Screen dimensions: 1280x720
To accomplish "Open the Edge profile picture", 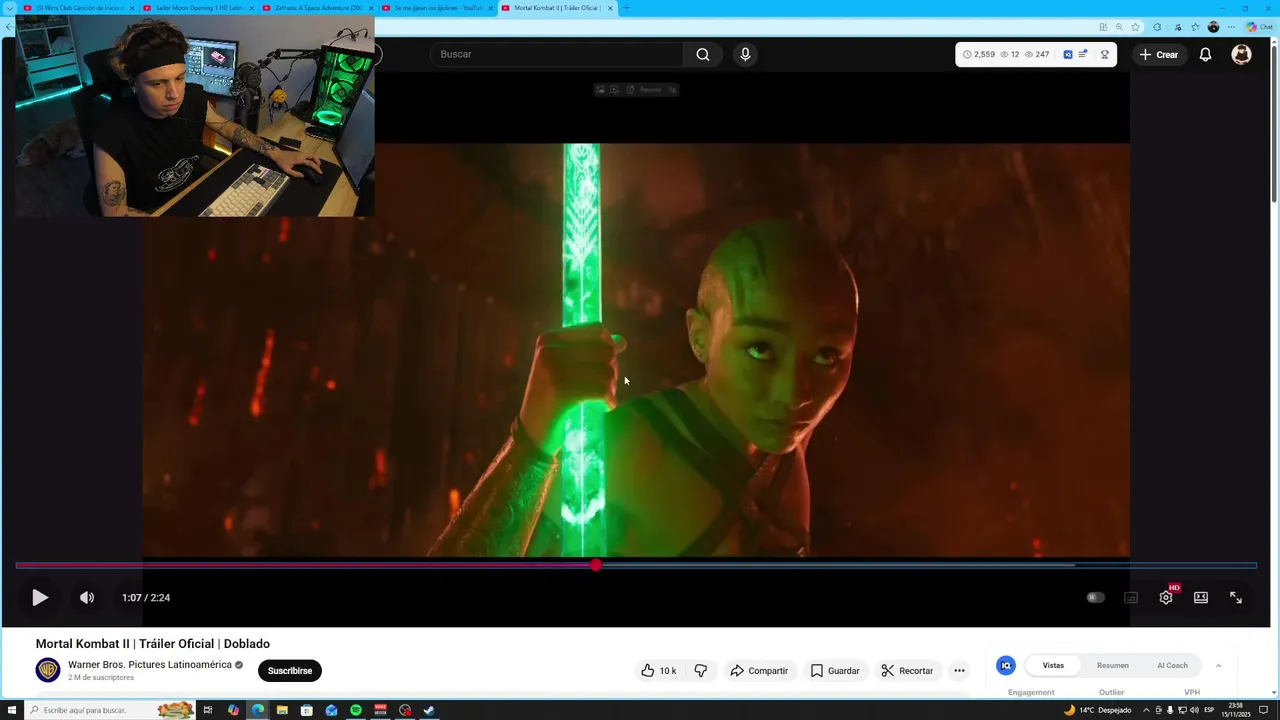I will 1213,27.
